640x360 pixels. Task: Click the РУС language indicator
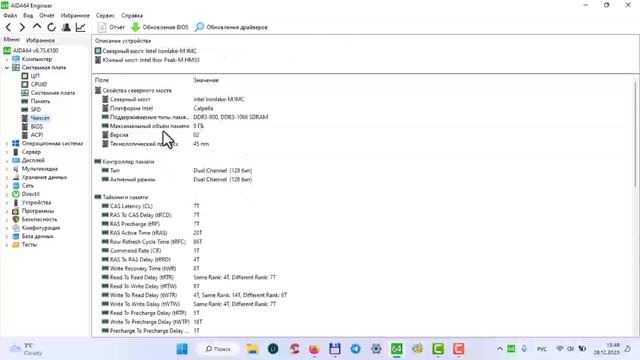click(x=542, y=349)
